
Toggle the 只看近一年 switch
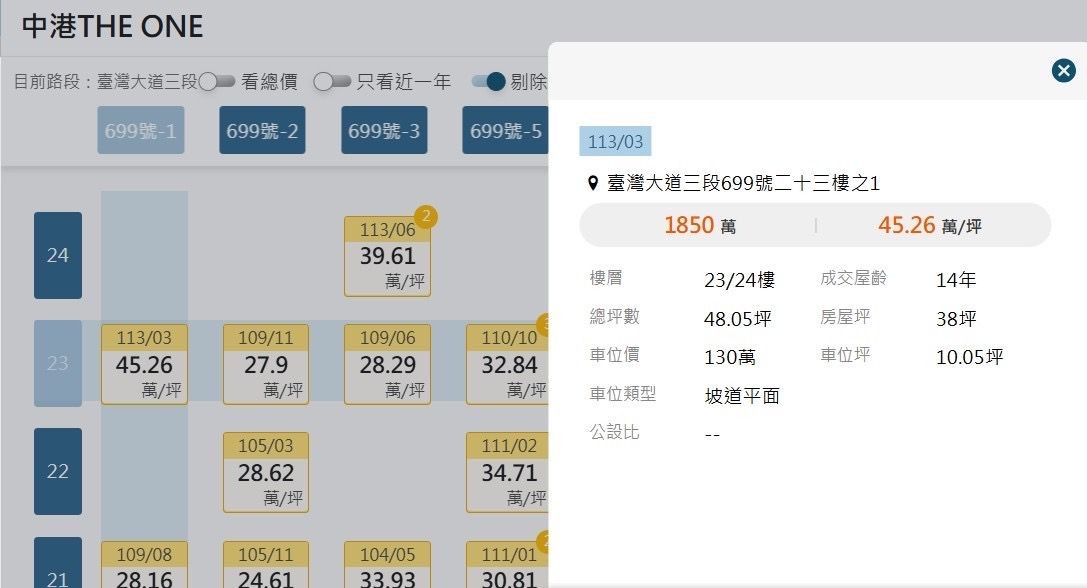pos(333,82)
